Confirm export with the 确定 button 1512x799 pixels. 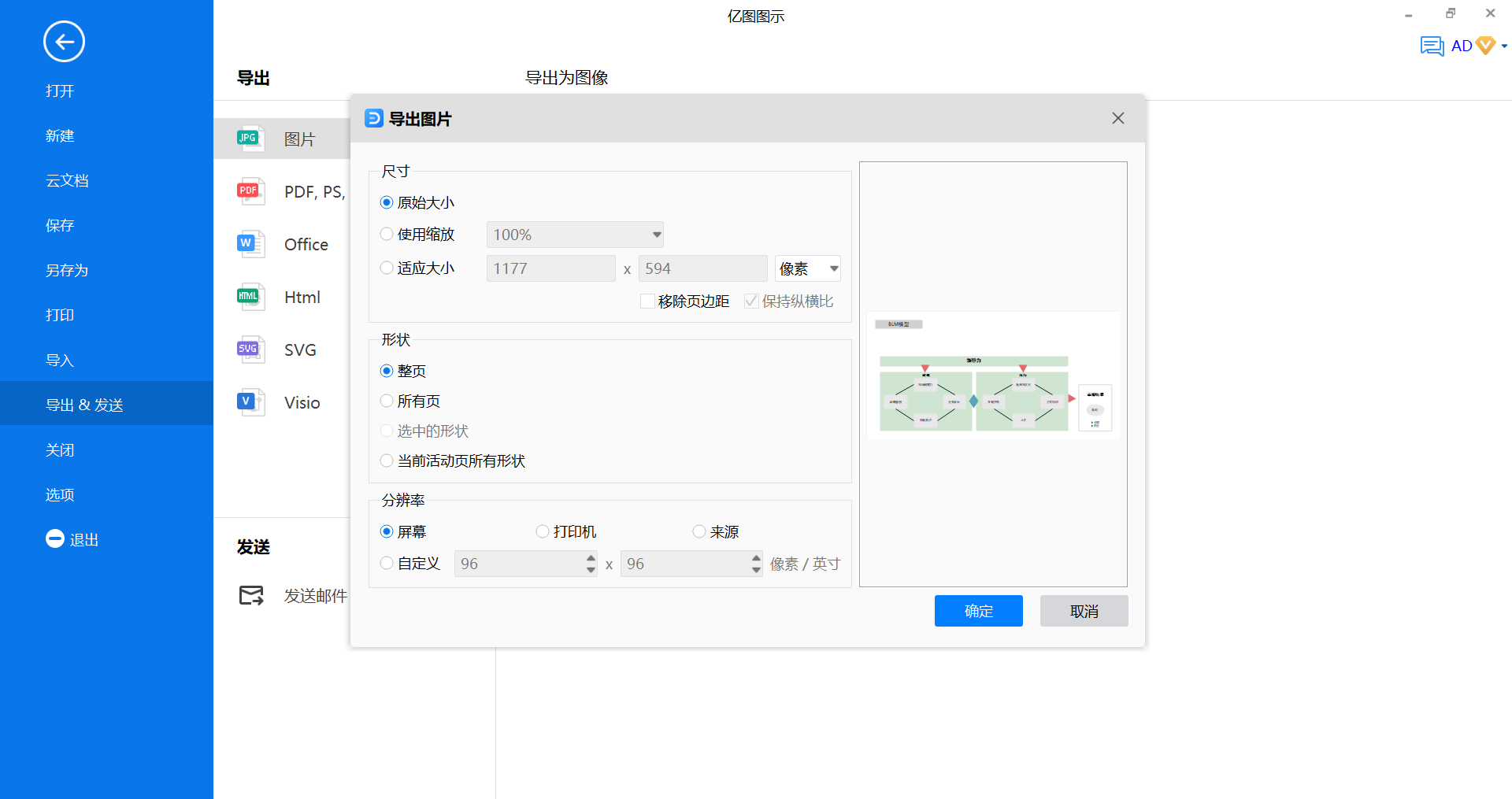pyautogui.click(x=978, y=611)
